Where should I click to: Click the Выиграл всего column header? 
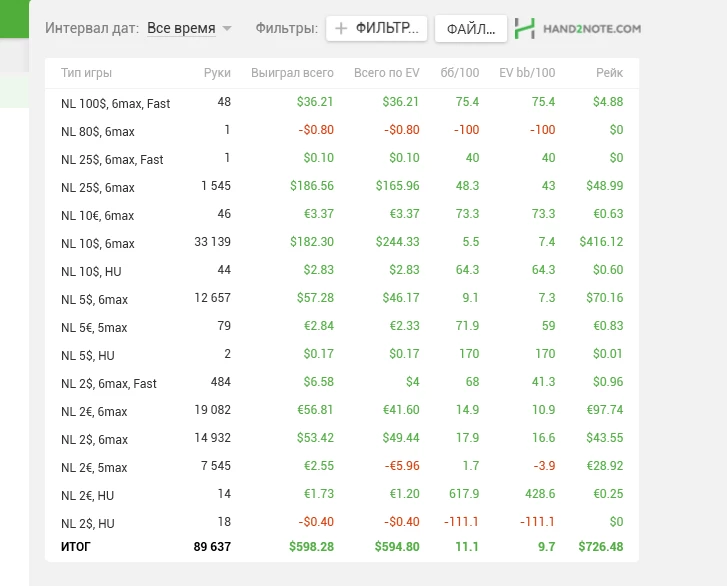(x=292, y=73)
